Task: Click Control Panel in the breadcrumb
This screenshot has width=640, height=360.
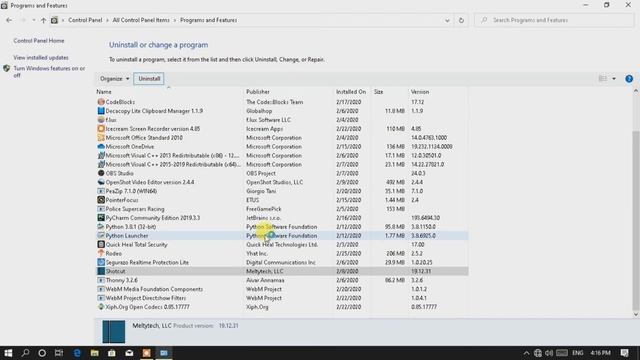Action: tap(85, 20)
